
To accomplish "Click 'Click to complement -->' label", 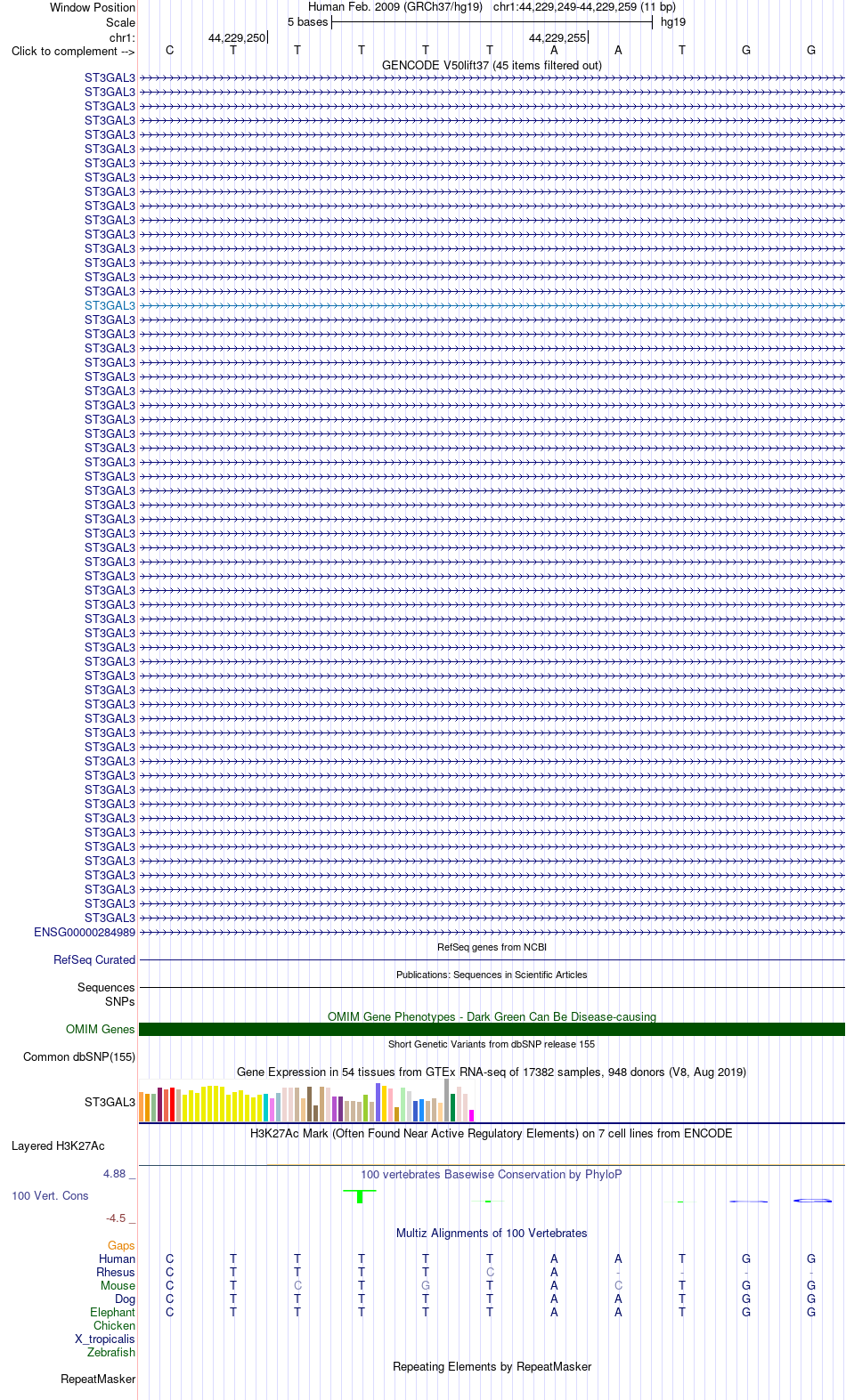I will (x=73, y=51).
